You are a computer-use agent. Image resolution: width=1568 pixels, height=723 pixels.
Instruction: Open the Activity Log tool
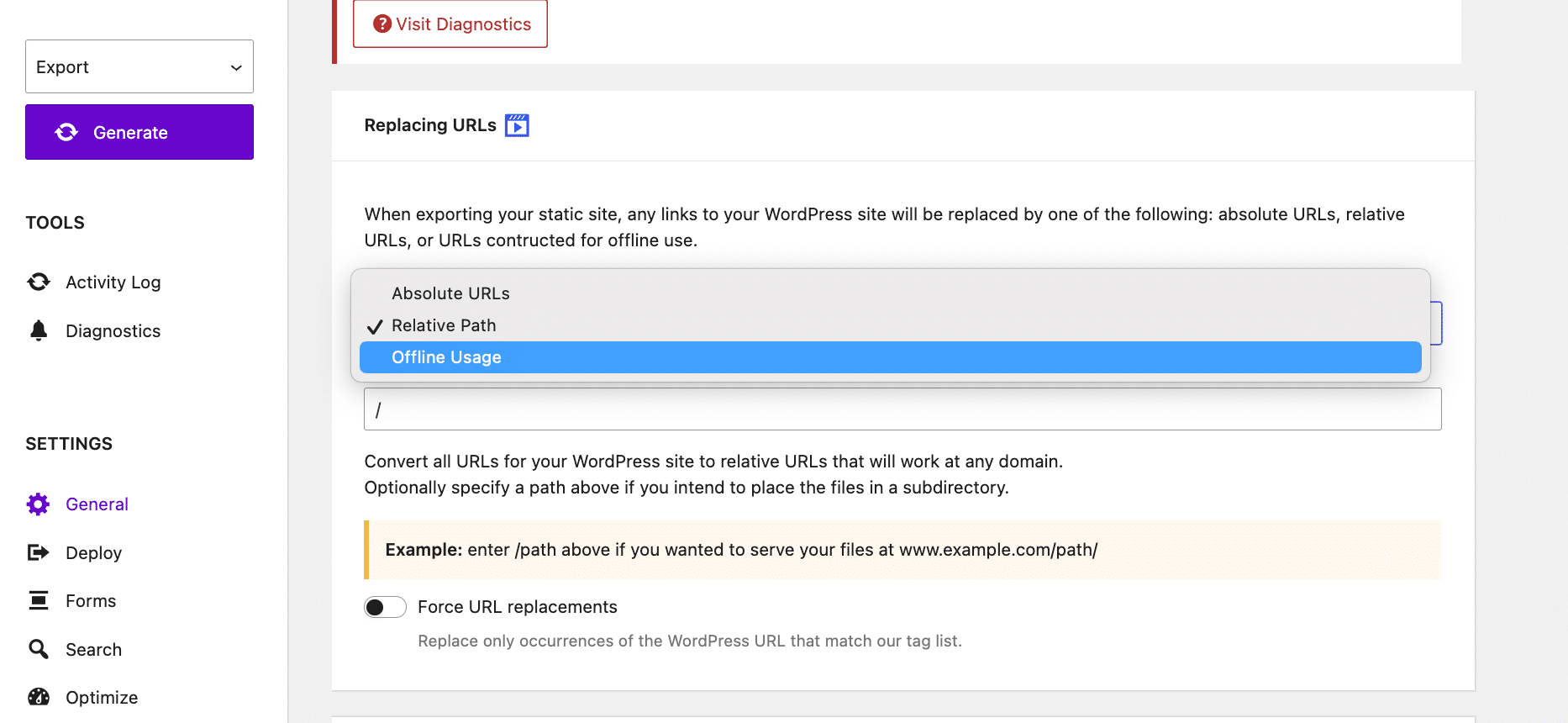pos(113,282)
